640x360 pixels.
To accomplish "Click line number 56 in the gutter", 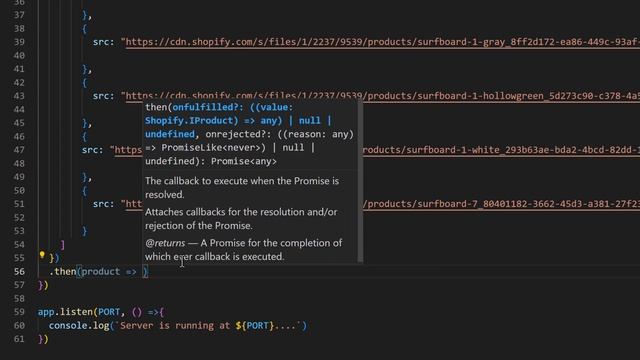I will point(19,271).
